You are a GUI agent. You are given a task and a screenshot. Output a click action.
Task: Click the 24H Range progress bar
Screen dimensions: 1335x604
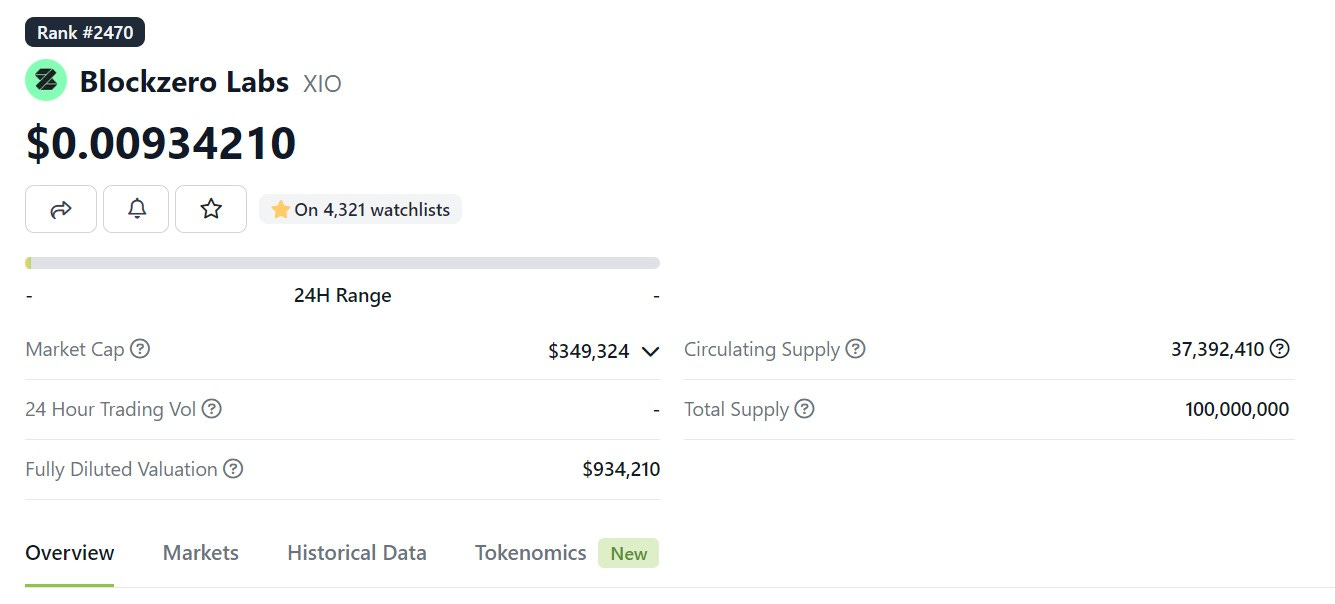[342, 263]
